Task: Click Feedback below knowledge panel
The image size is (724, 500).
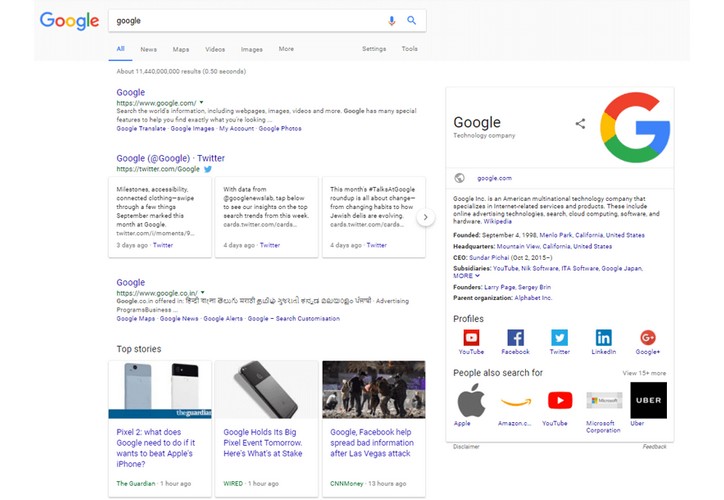Action: (654, 446)
